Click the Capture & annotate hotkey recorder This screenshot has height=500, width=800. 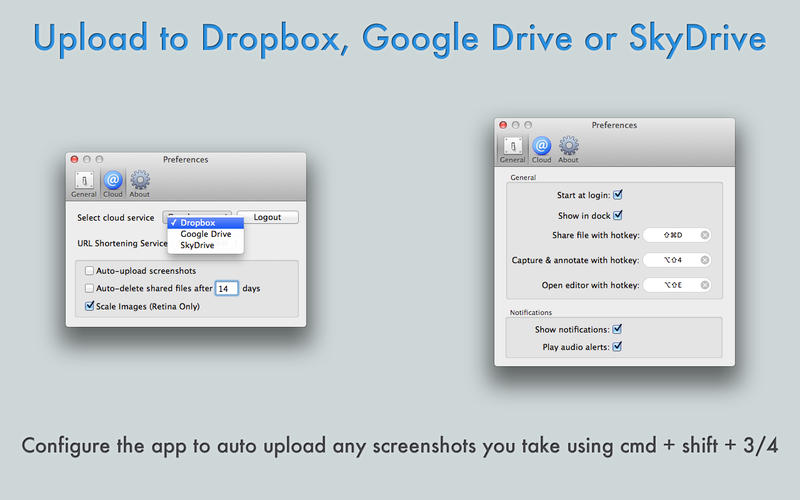pos(677,260)
